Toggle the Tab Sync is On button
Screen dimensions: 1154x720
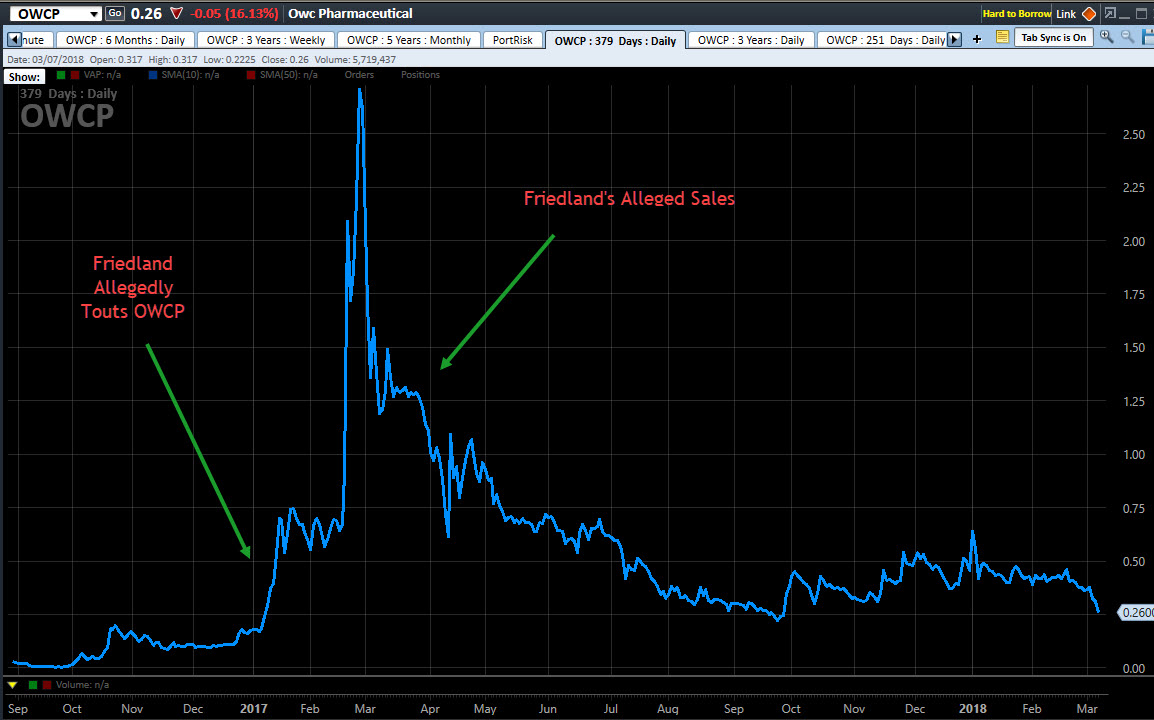[x=1053, y=38]
